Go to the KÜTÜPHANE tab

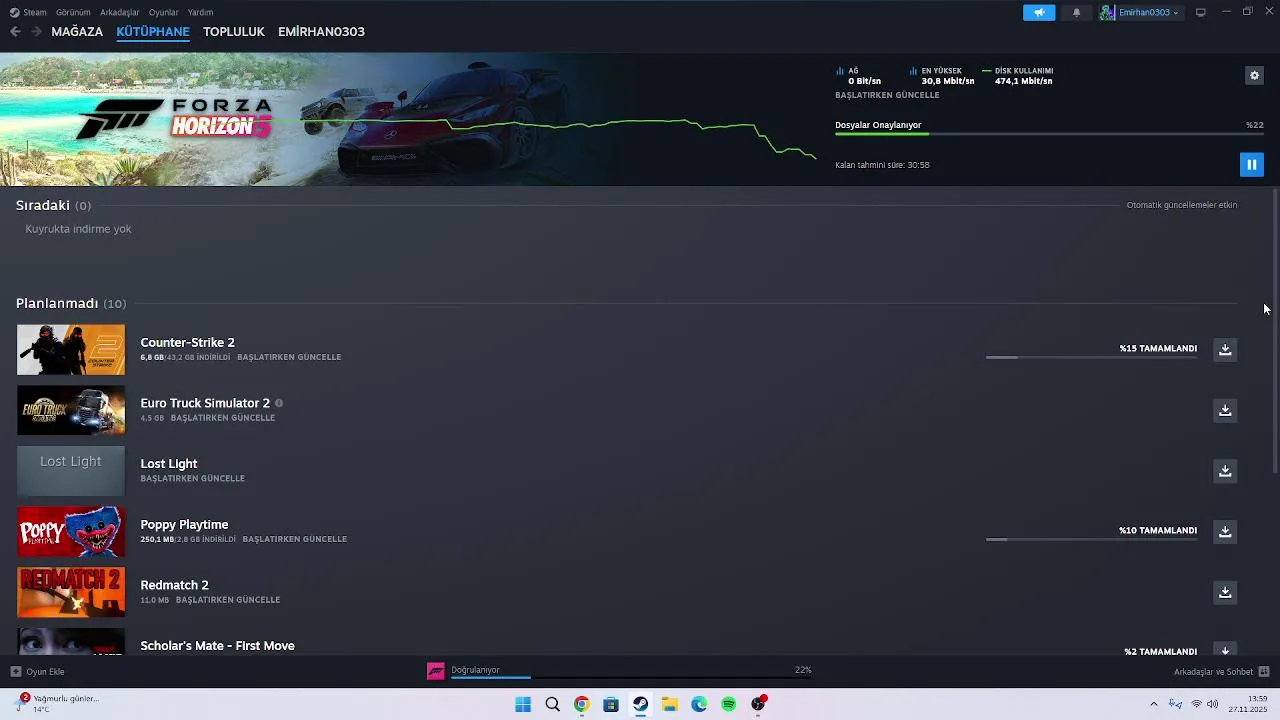[x=153, y=31]
